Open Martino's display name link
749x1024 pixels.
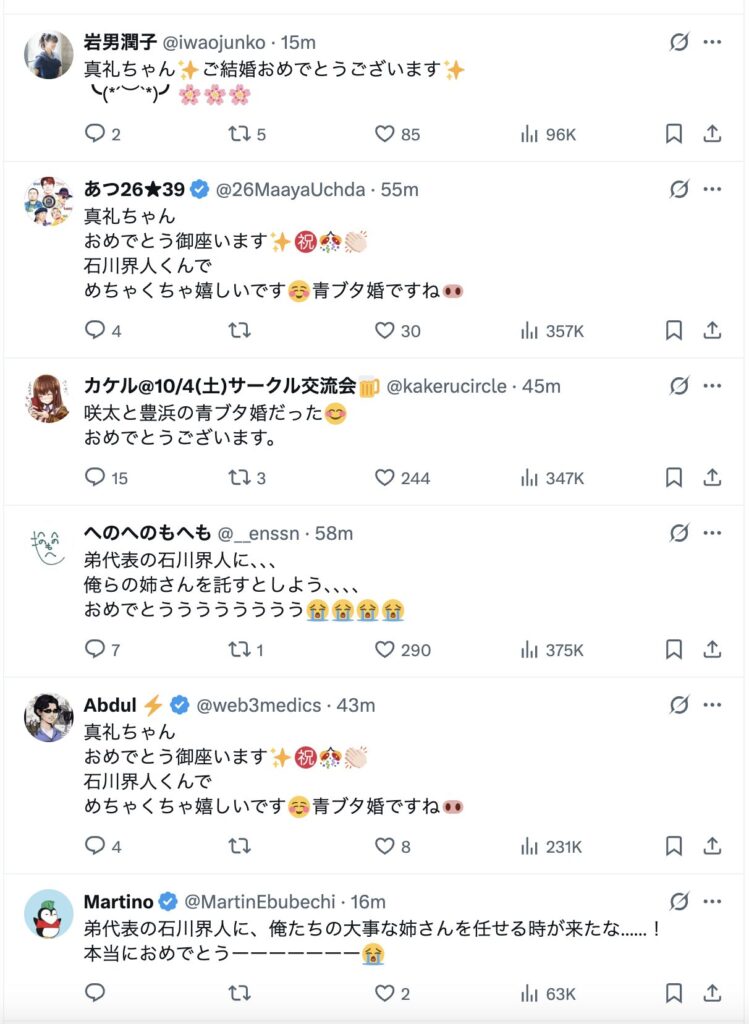pyautogui.click(x=118, y=902)
